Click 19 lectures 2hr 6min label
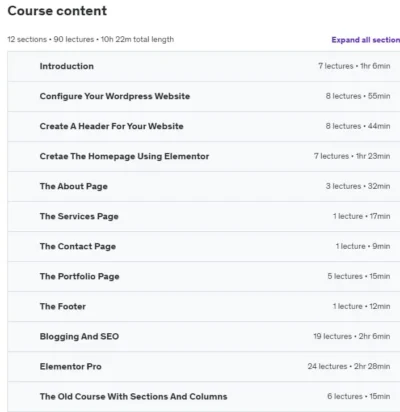This screenshot has height=412, width=400. point(352,336)
